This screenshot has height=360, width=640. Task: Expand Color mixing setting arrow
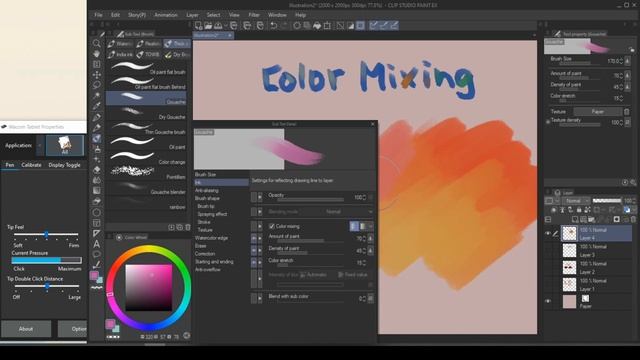coord(260,226)
